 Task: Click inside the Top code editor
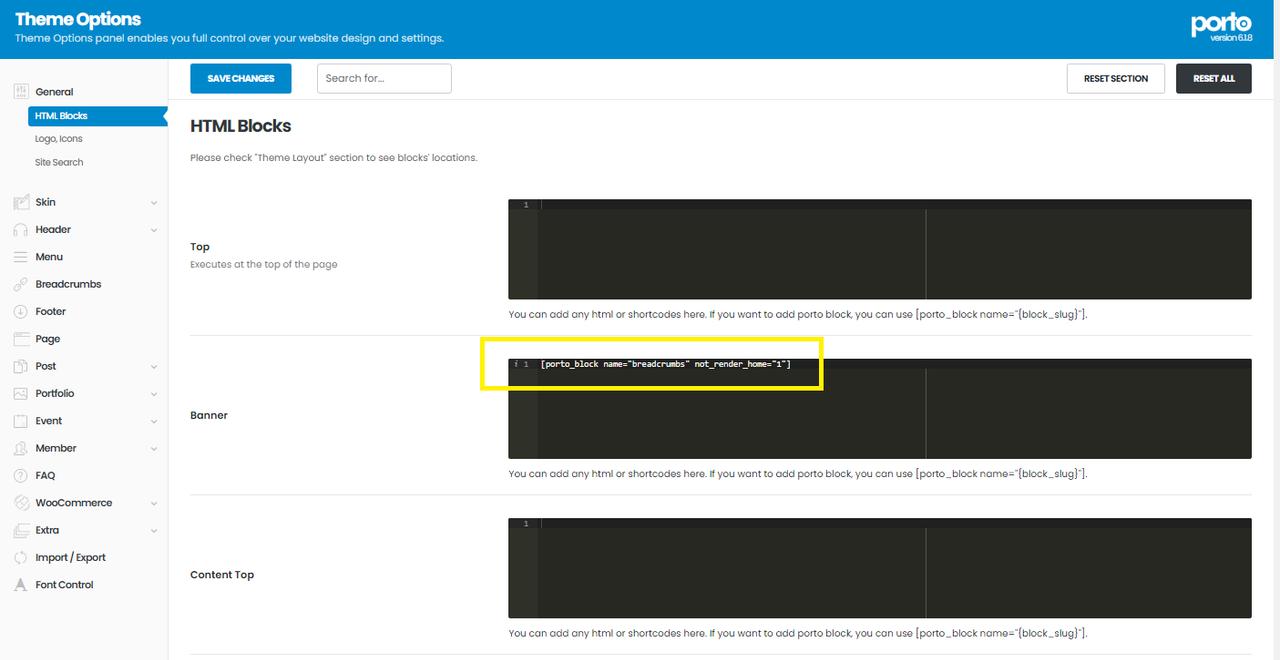(x=880, y=249)
